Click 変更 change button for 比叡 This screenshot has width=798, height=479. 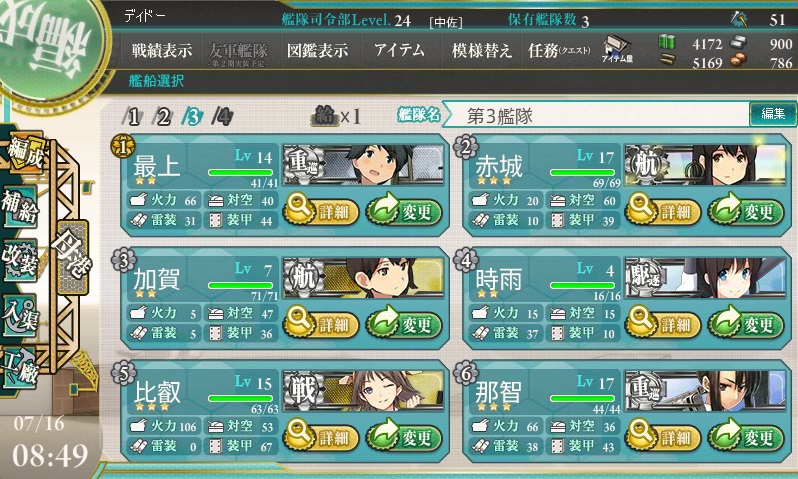[404, 437]
